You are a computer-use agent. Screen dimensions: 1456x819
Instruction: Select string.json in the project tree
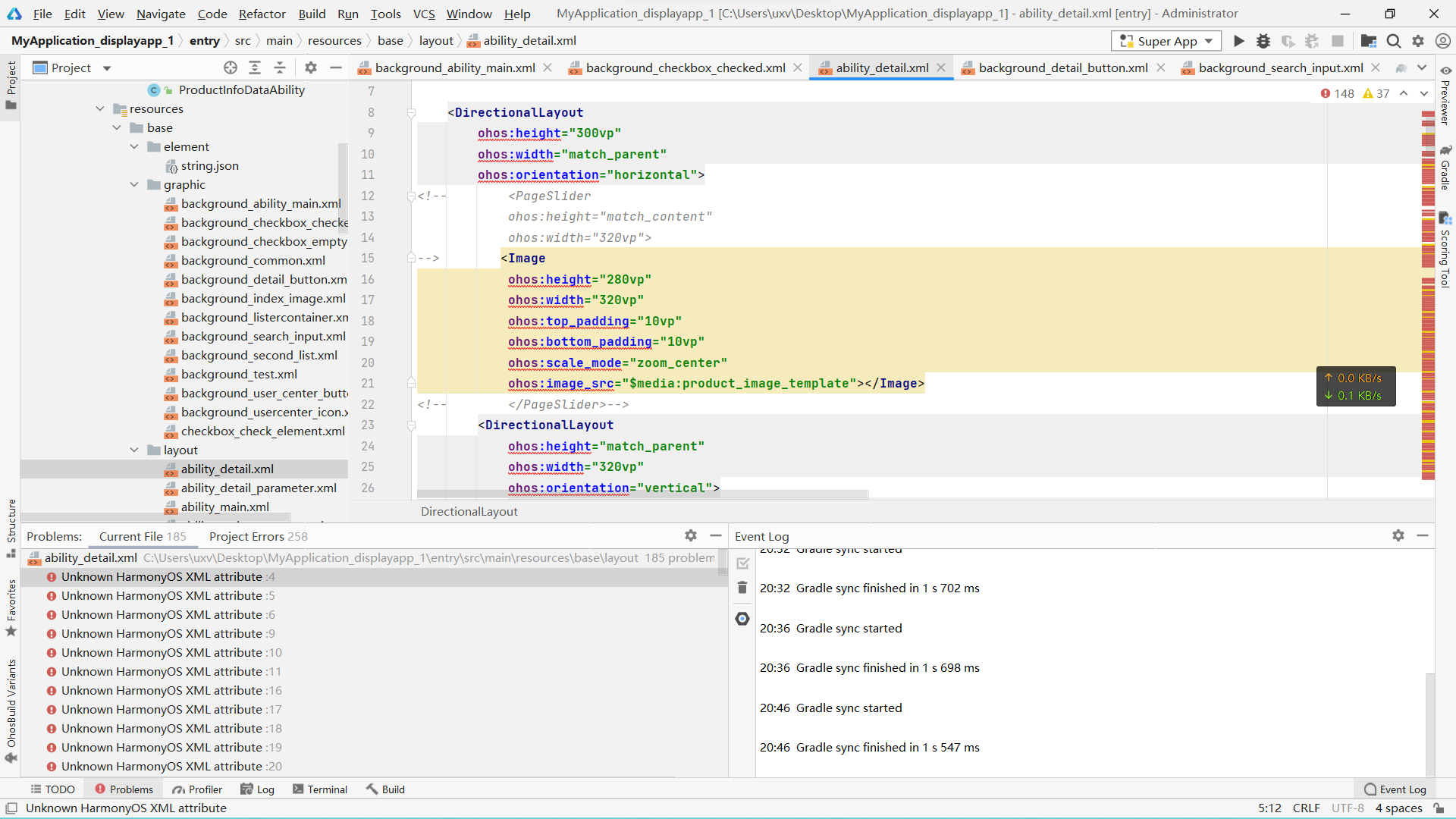pyautogui.click(x=209, y=165)
